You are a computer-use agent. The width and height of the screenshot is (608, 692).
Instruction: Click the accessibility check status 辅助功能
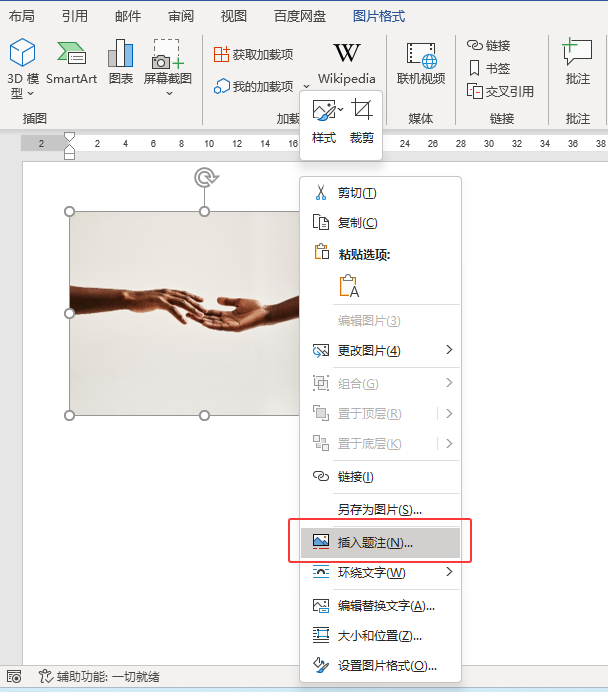tap(99, 676)
